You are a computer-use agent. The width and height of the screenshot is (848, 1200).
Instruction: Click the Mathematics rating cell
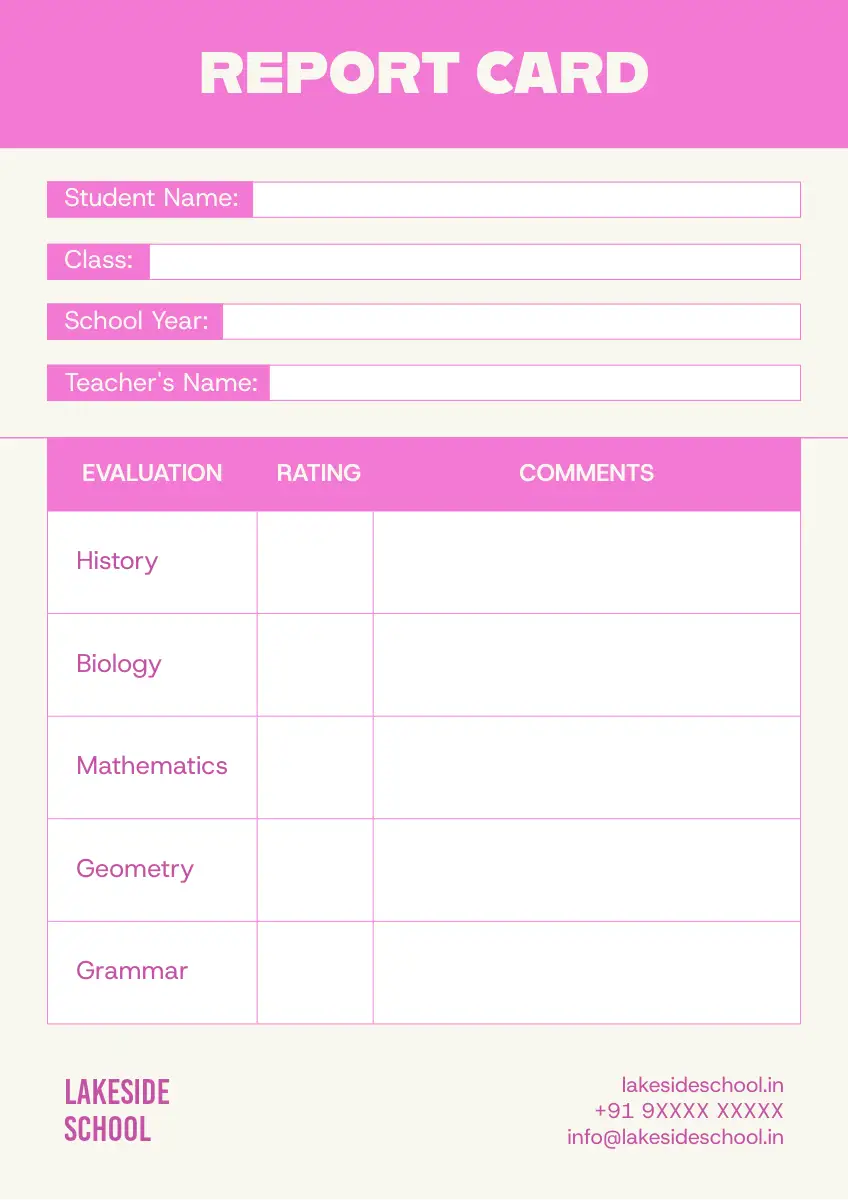[x=315, y=767]
